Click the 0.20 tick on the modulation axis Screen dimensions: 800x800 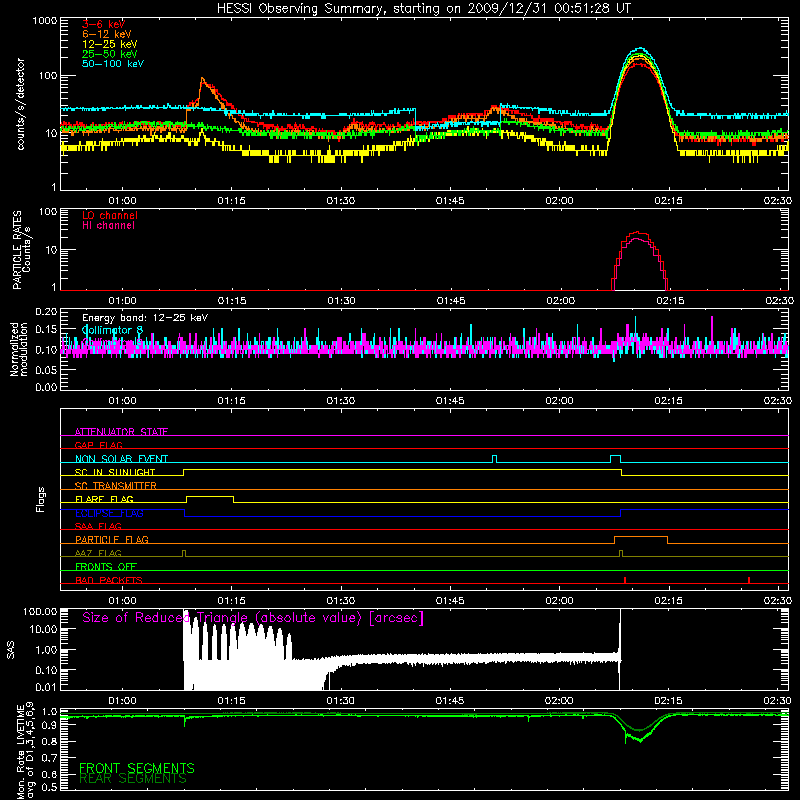click(46, 312)
